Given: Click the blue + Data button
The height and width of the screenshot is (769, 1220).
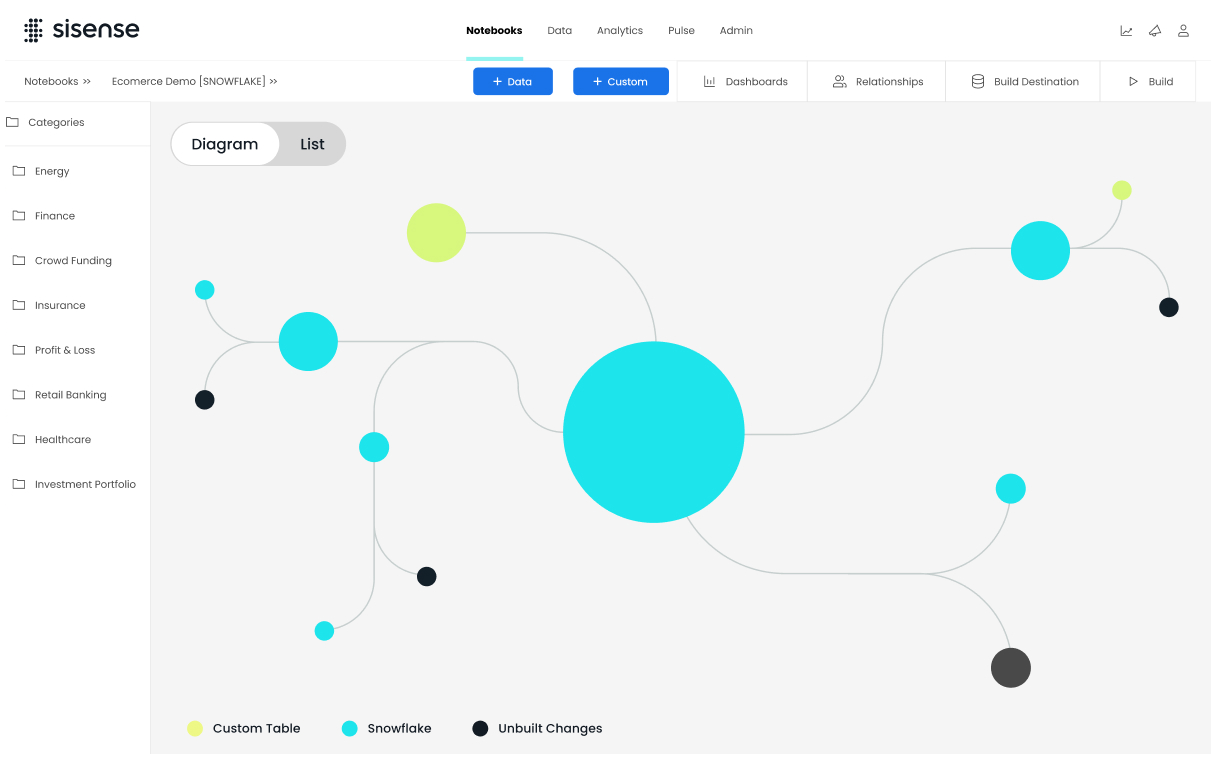Looking at the screenshot, I should pyautogui.click(x=512, y=82).
